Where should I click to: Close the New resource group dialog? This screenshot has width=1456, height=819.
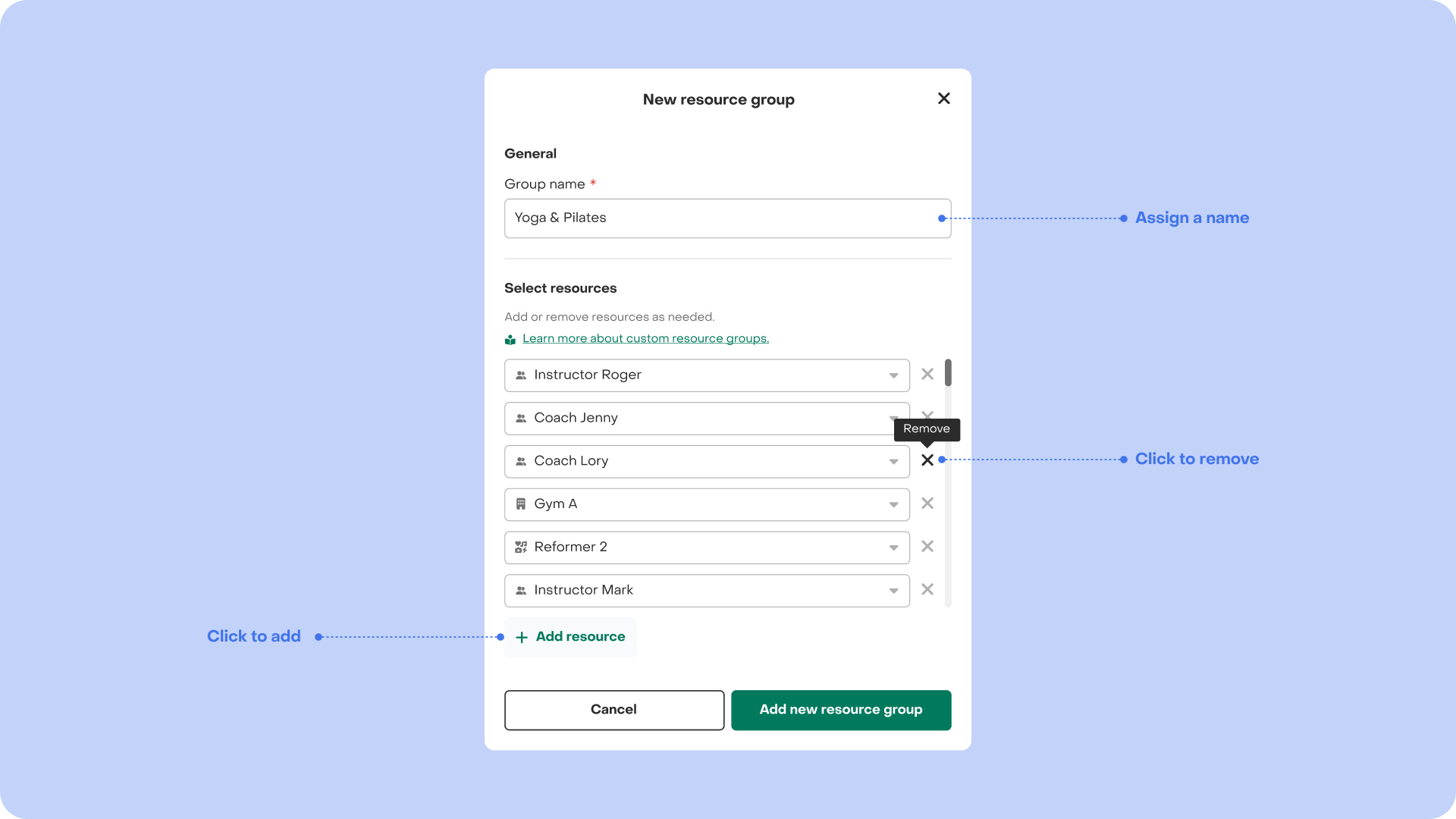click(x=943, y=99)
